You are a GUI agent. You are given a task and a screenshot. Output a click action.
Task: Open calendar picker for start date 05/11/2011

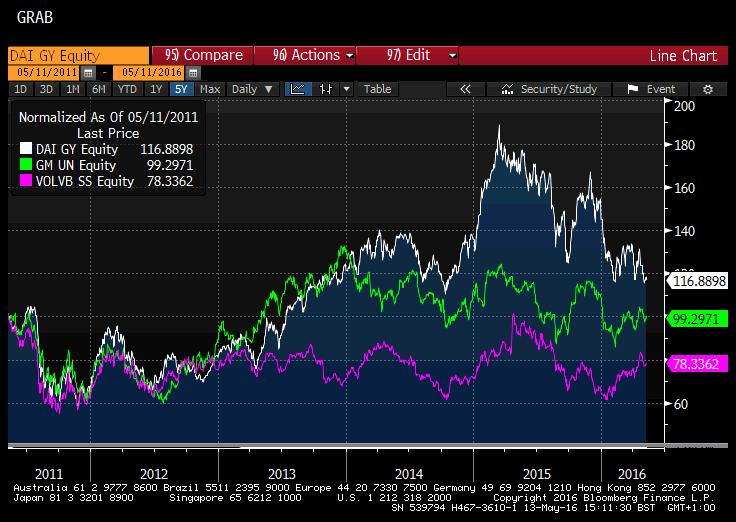point(88,73)
